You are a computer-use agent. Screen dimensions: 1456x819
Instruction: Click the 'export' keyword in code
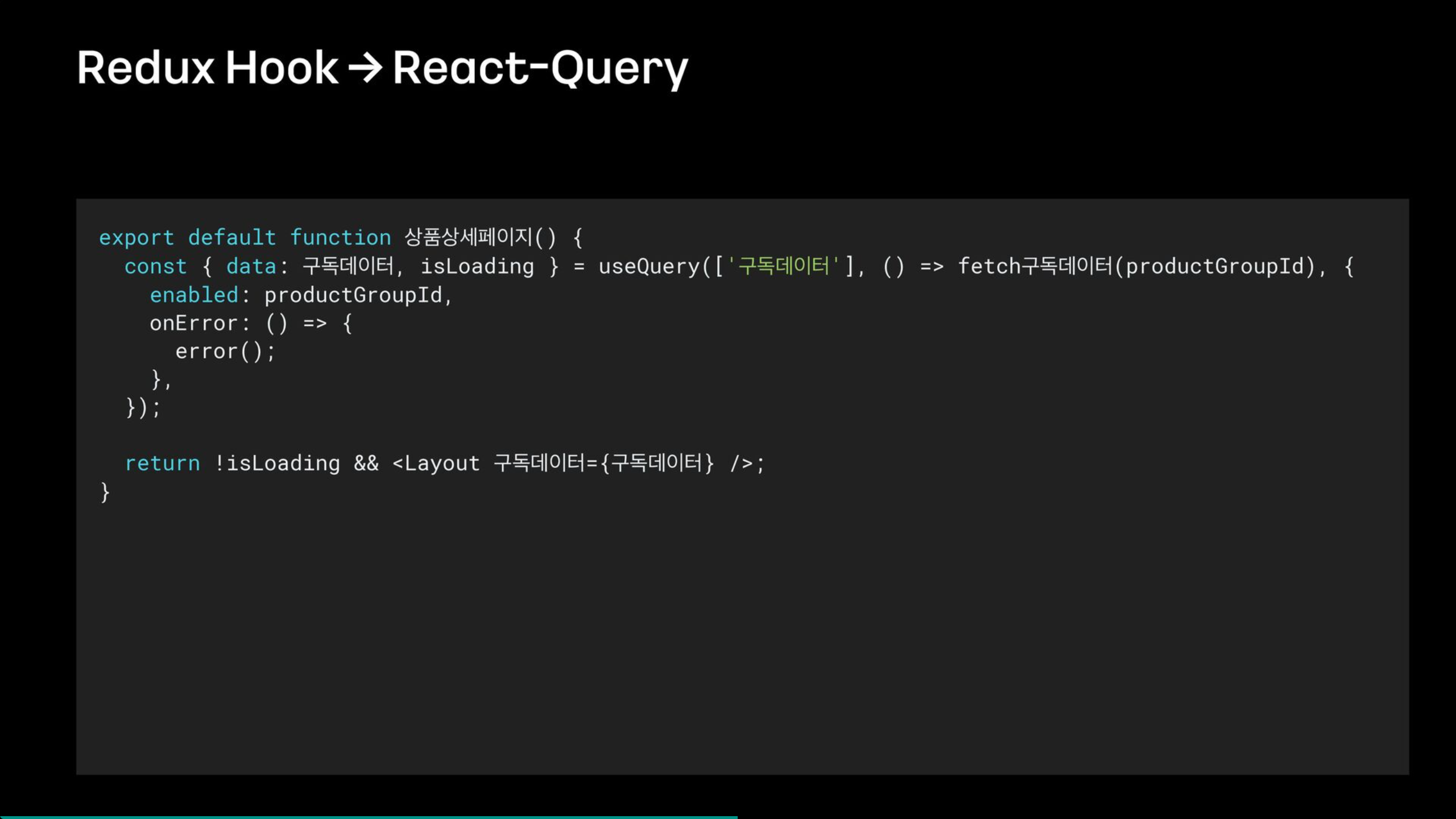[136, 238]
